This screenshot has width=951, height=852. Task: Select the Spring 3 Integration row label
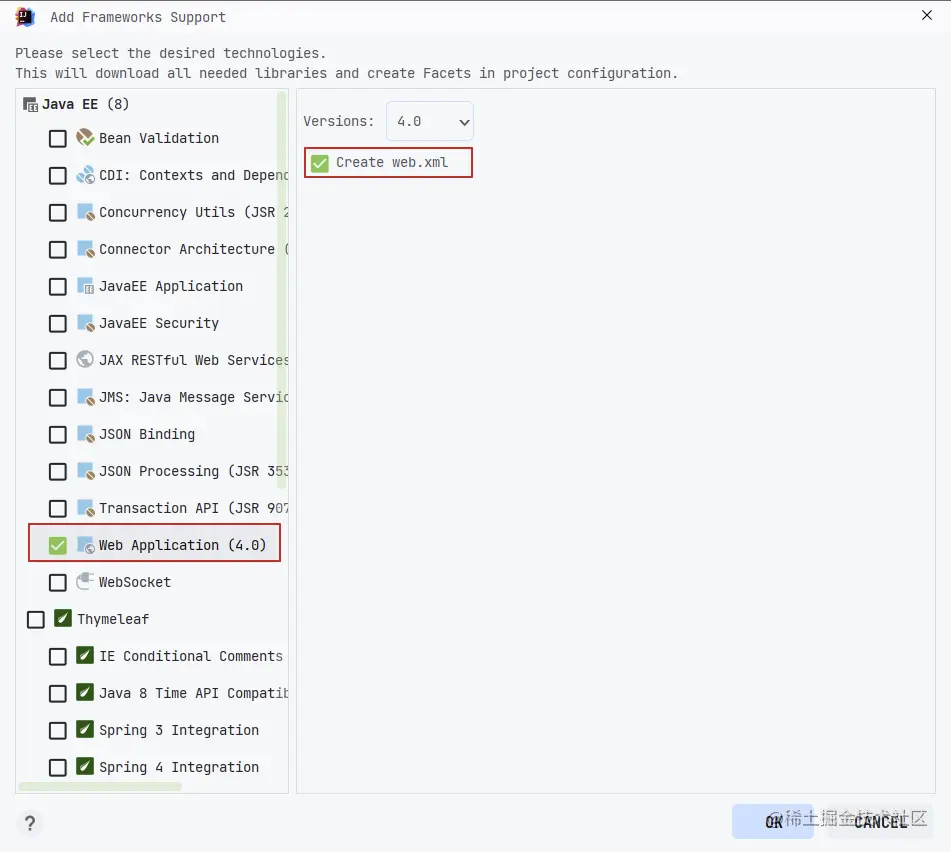coord(179,730)
